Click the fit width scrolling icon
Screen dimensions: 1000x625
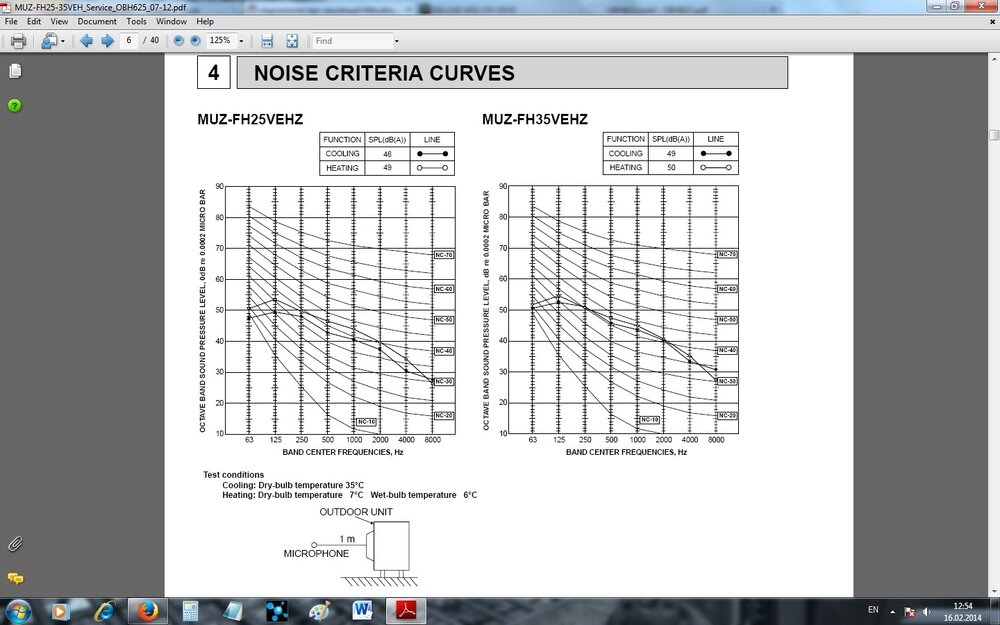tap(267, 41)
